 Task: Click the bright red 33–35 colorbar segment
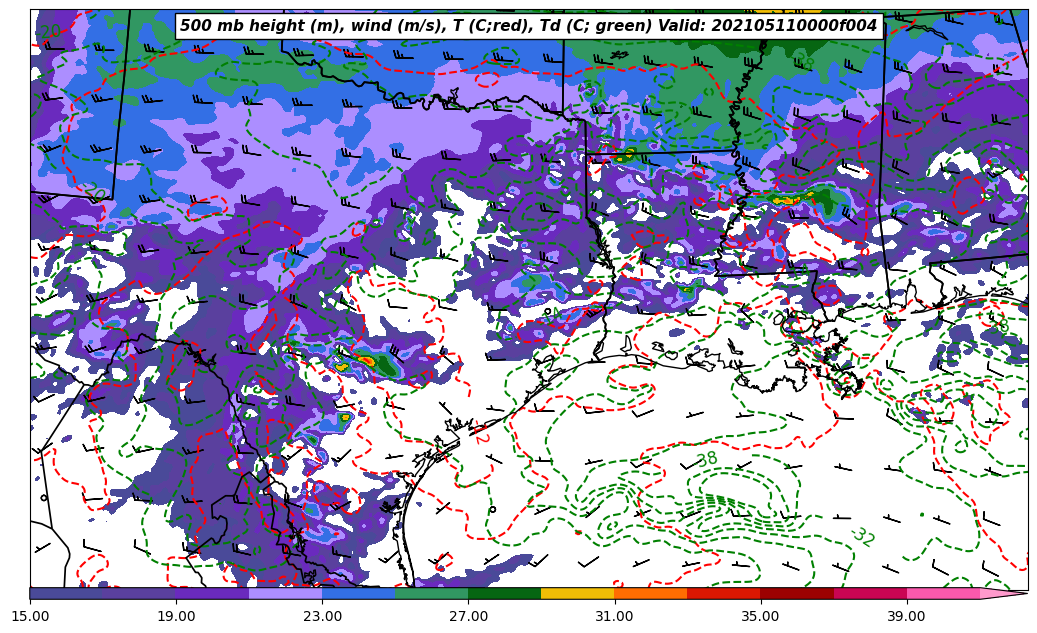[724, 593]
